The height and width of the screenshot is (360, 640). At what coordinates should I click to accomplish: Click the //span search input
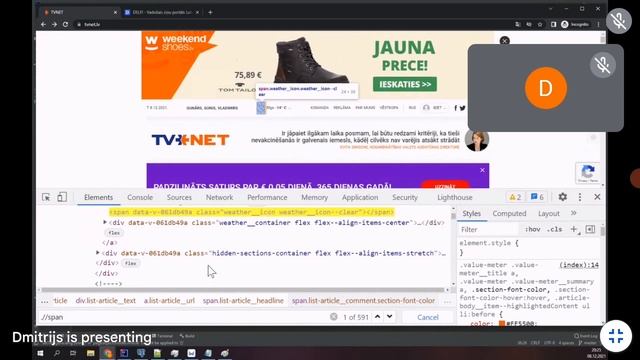184,317
